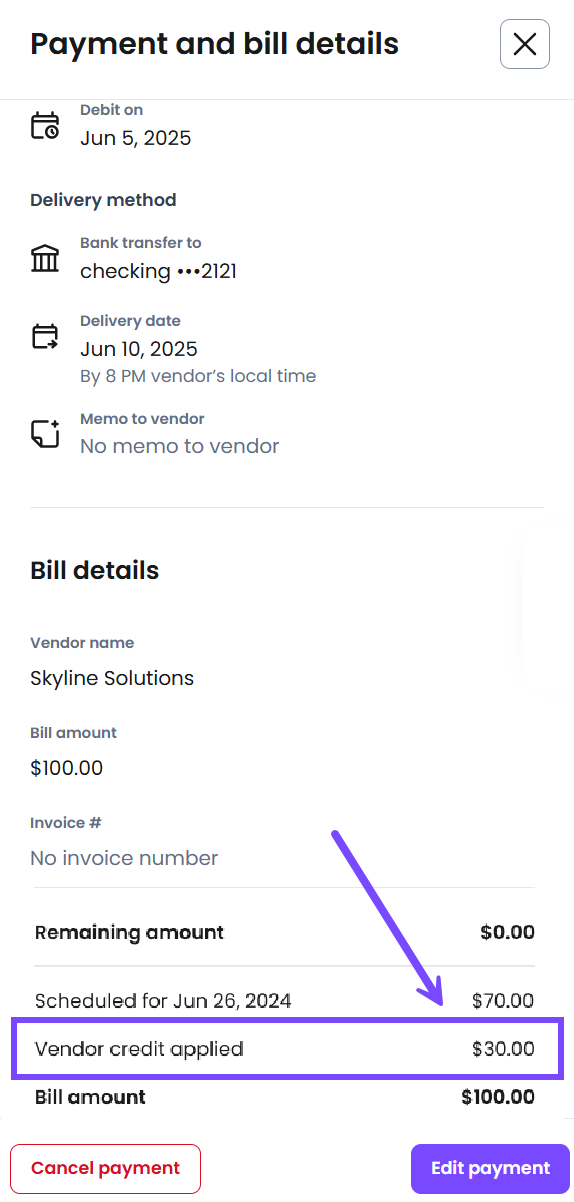This screenshot has height=1202, width=574.
Task: Cancel the scheduled payment
Action: [106, 1168]
